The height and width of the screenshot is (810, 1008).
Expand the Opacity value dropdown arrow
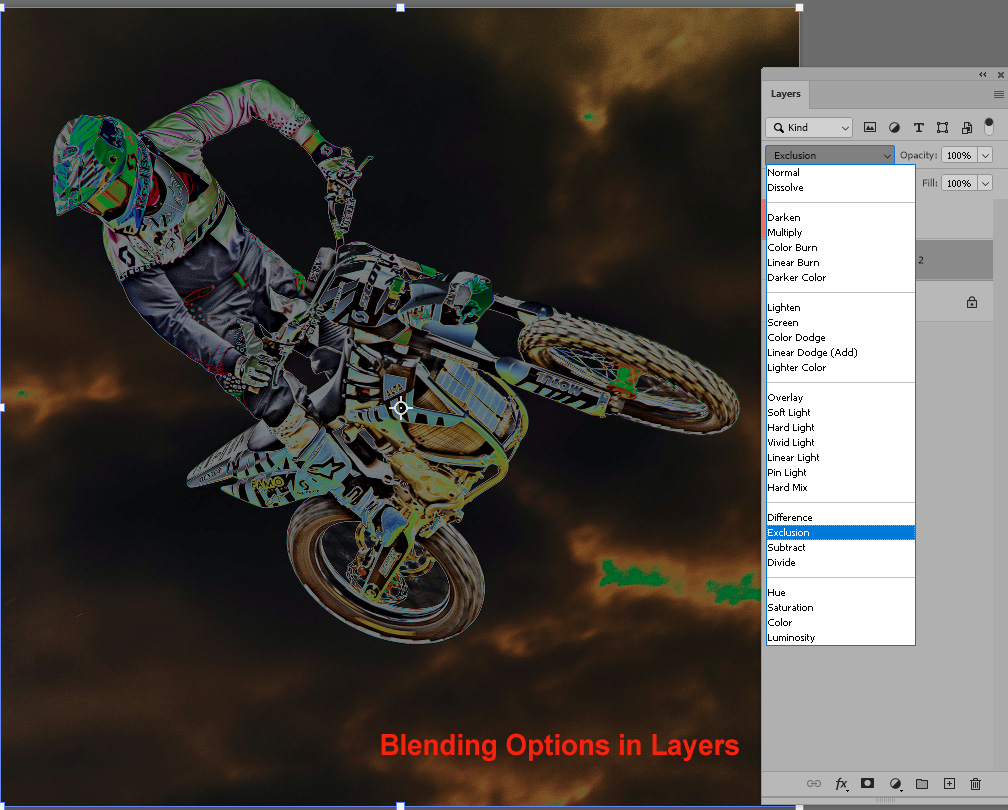click(985, 155)
